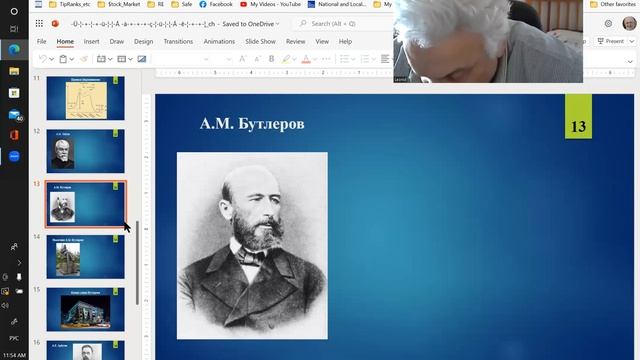Click the paragraph alignment icon
Viewport: 640px width, 360px height.
point(385,59)
